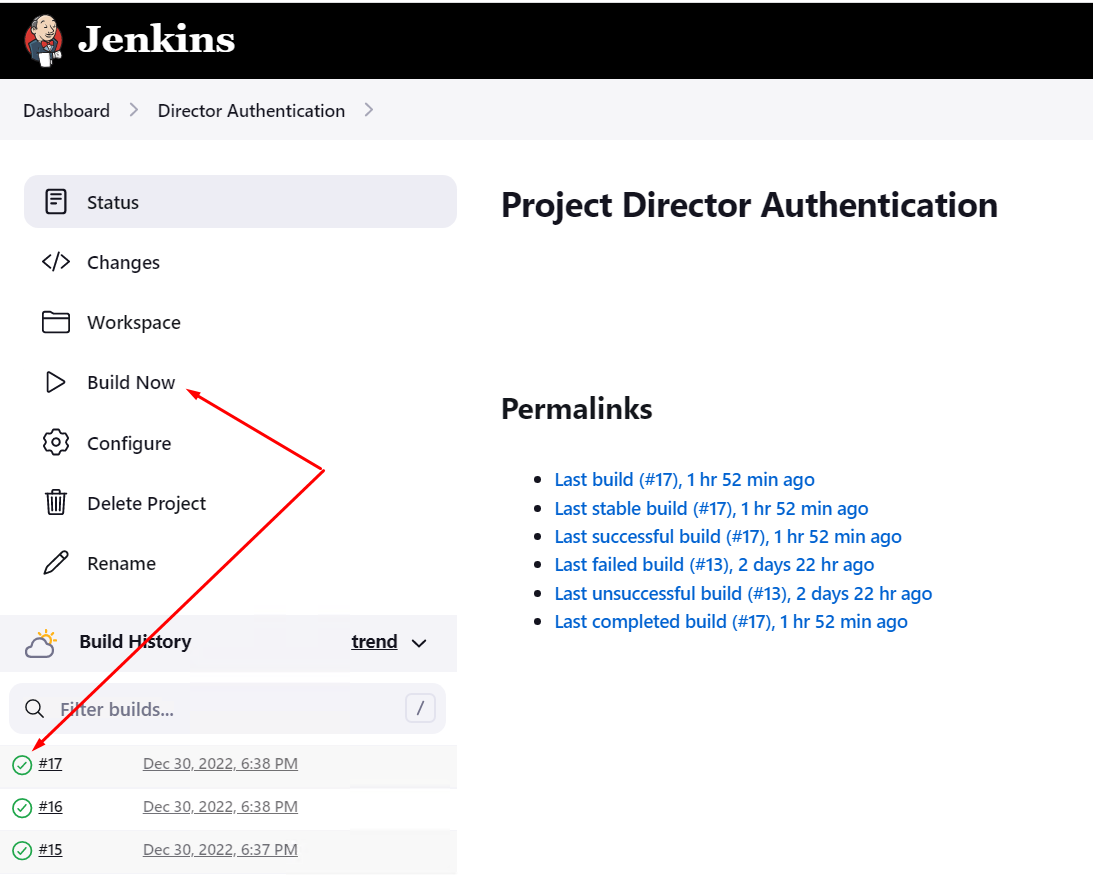The height and width of the screenshot is (878, 1093).
Task: Open the breadcrumb chevron after Director Authentication
Action: point(369,110)
